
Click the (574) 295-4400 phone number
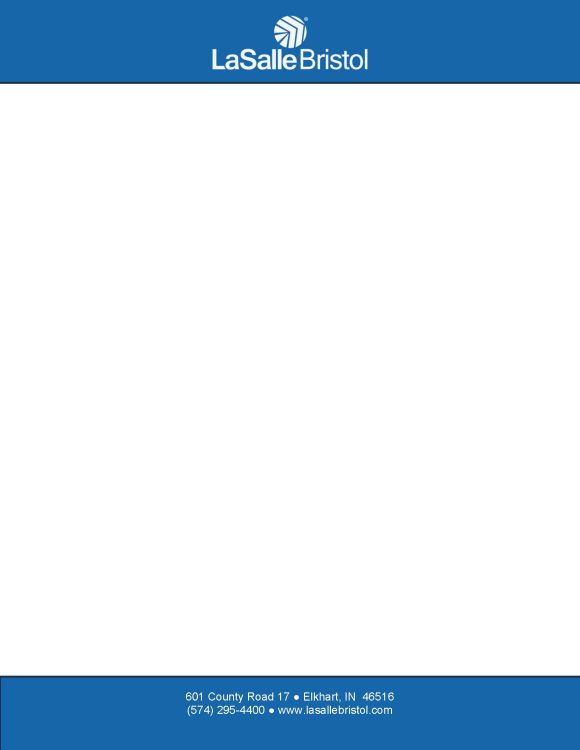226,710
